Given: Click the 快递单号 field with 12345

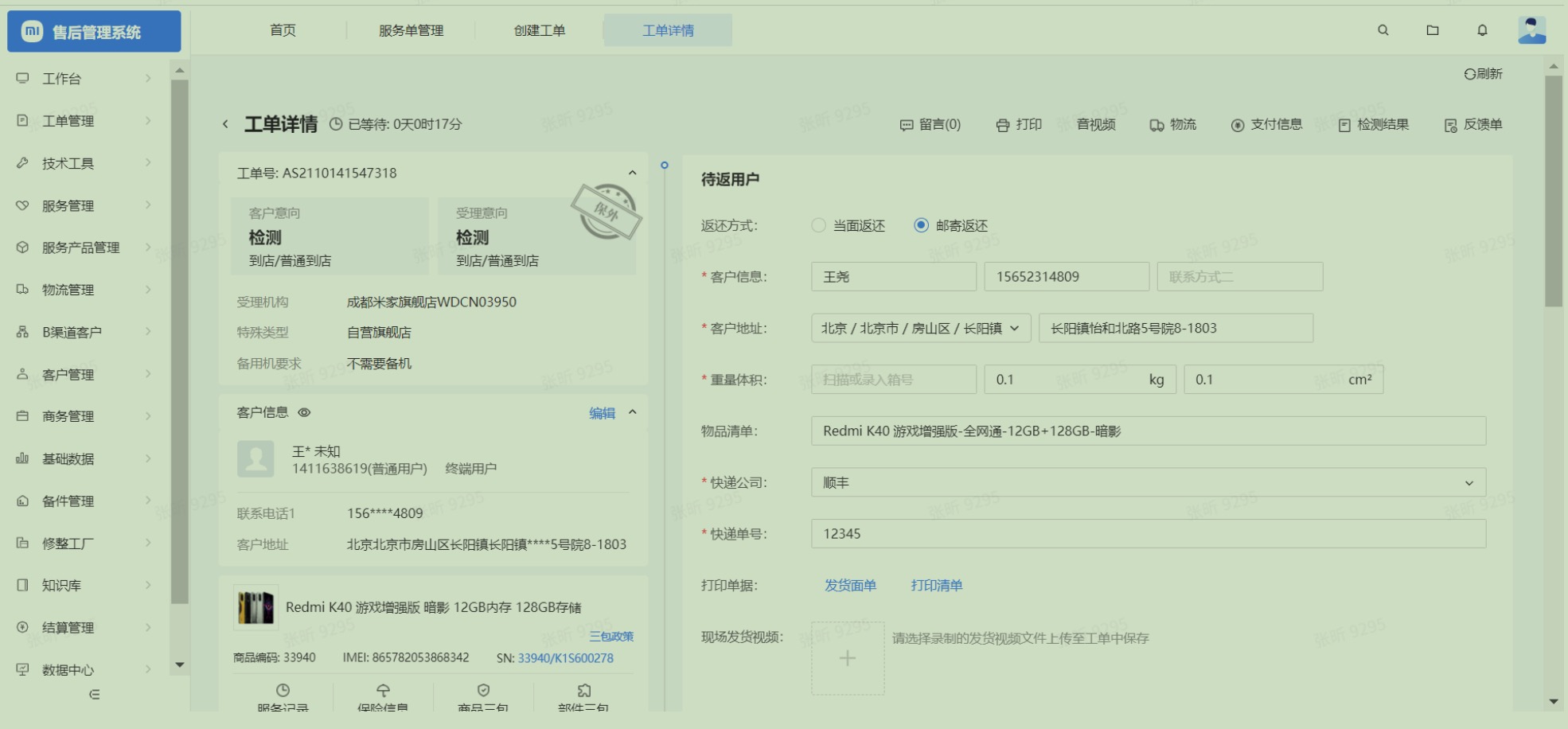Looking at the screenshot, I should click(x=1149, y=534).
